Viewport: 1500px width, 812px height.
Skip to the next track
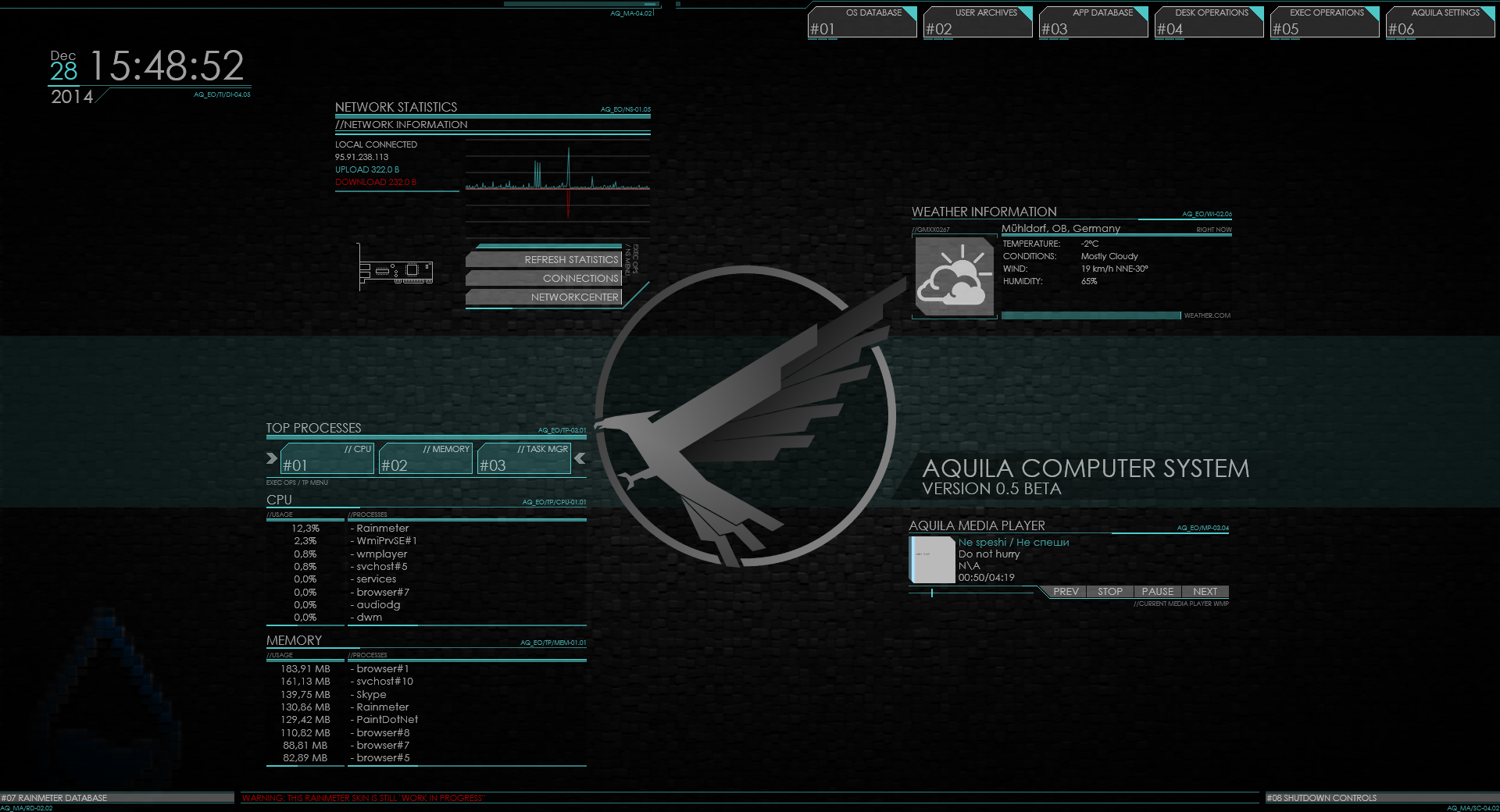tap(1205, 592)
